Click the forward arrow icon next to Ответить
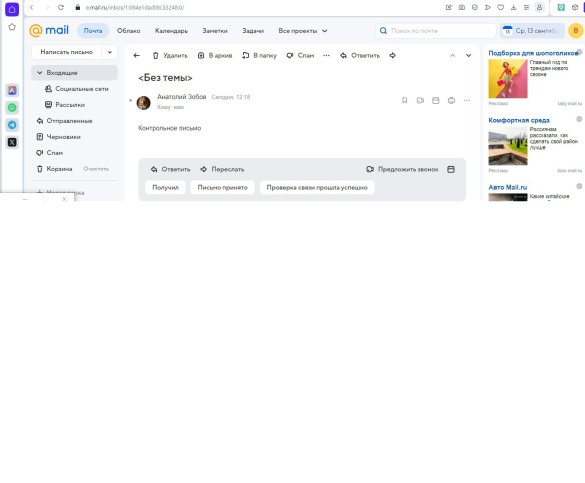Image resolution: width=585 pixels, height=483 pixels. pyautogui.click(x=392, y=56)
